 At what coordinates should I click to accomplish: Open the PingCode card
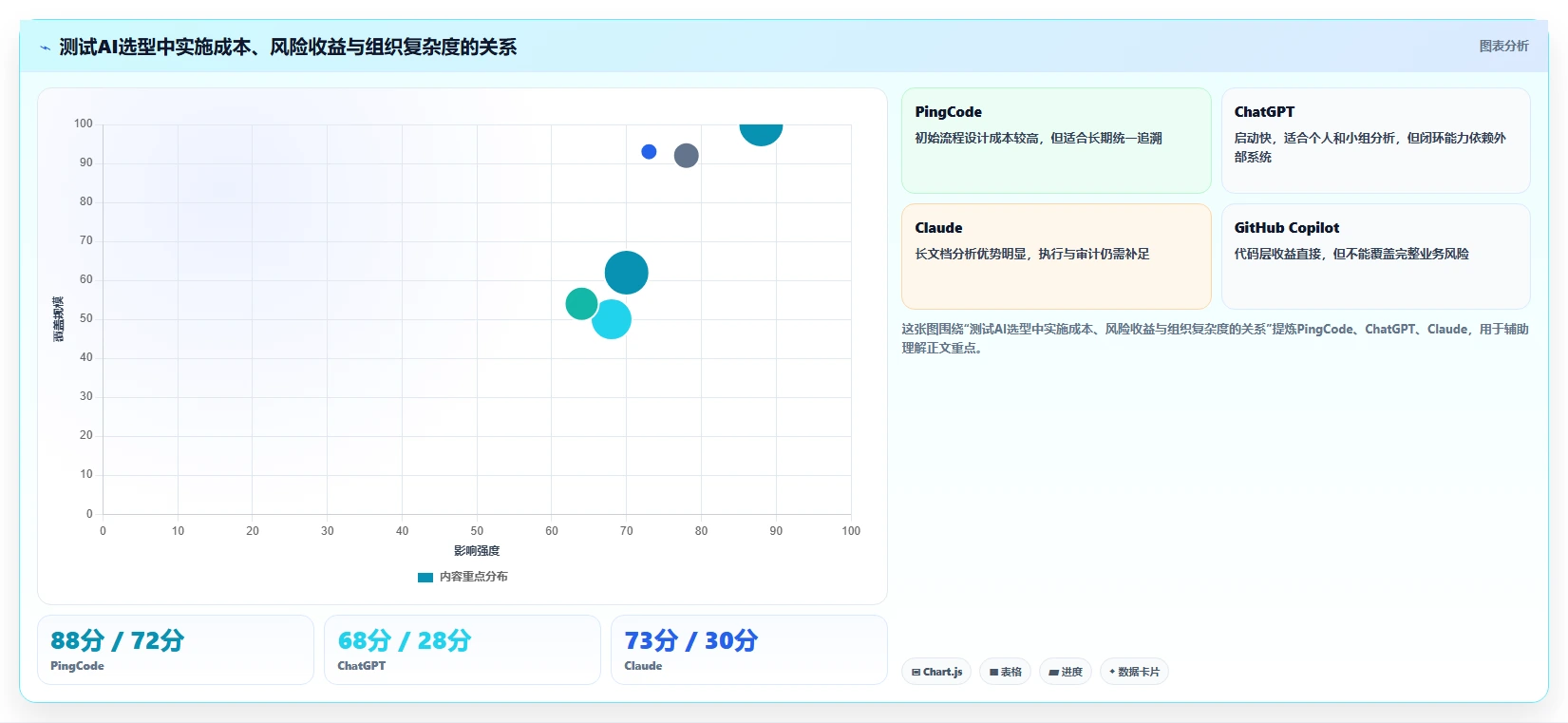click(1056, 141)
